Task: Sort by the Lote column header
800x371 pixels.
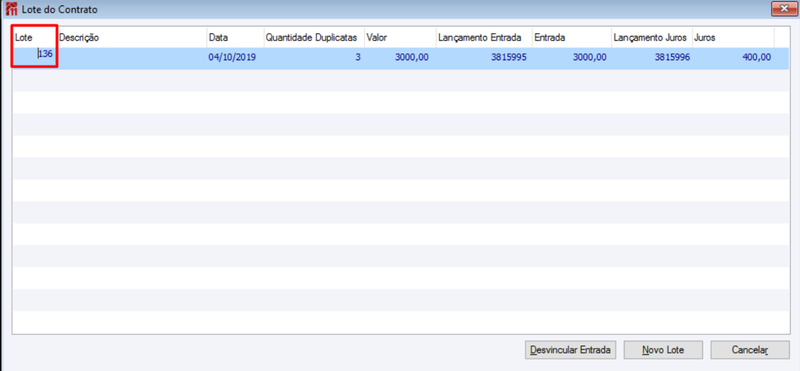Action: tap(35, 37)
